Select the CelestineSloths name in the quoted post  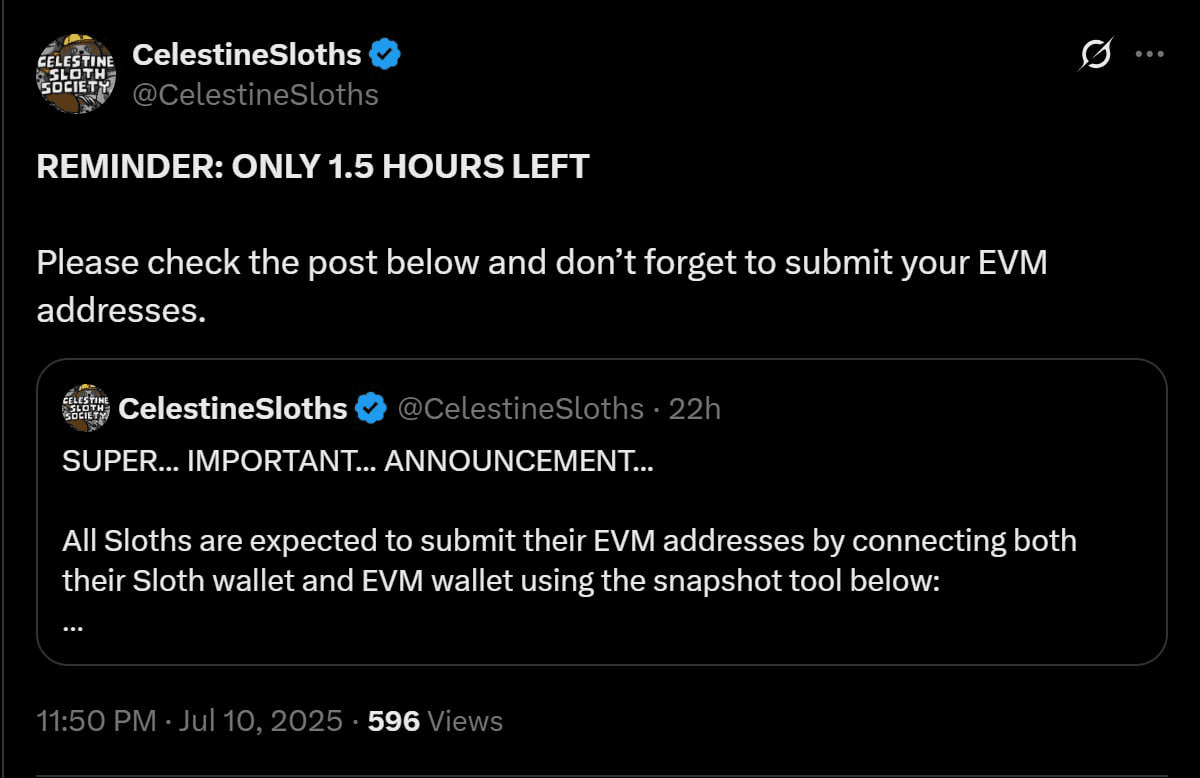coord(232,408)
